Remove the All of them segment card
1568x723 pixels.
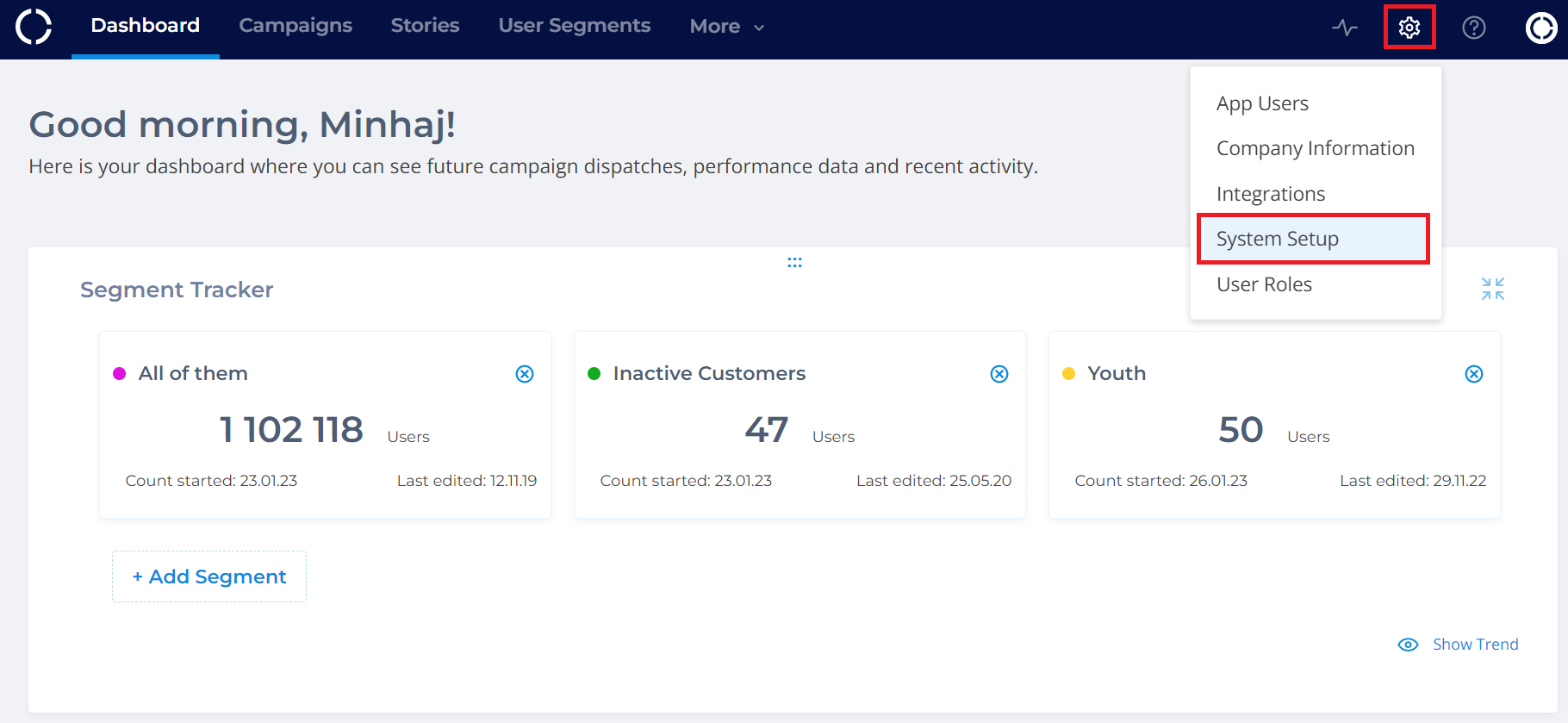(524, 373)
